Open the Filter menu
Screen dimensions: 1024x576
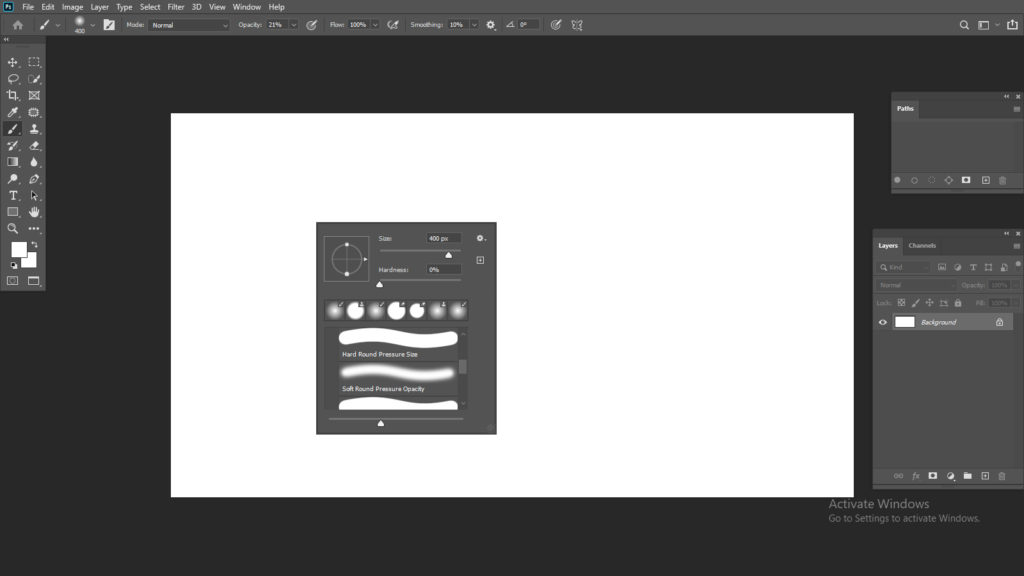pos(176,7)
